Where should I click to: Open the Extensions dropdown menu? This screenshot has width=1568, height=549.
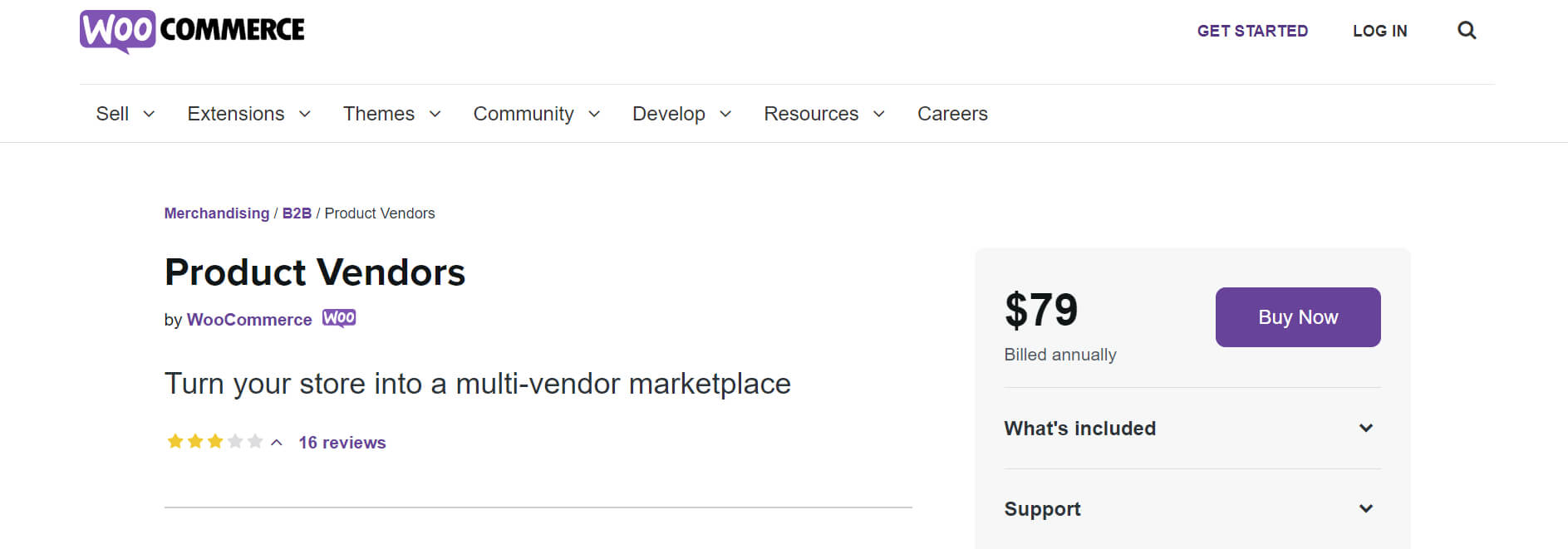pyautogui.click(x=248, y=114)
